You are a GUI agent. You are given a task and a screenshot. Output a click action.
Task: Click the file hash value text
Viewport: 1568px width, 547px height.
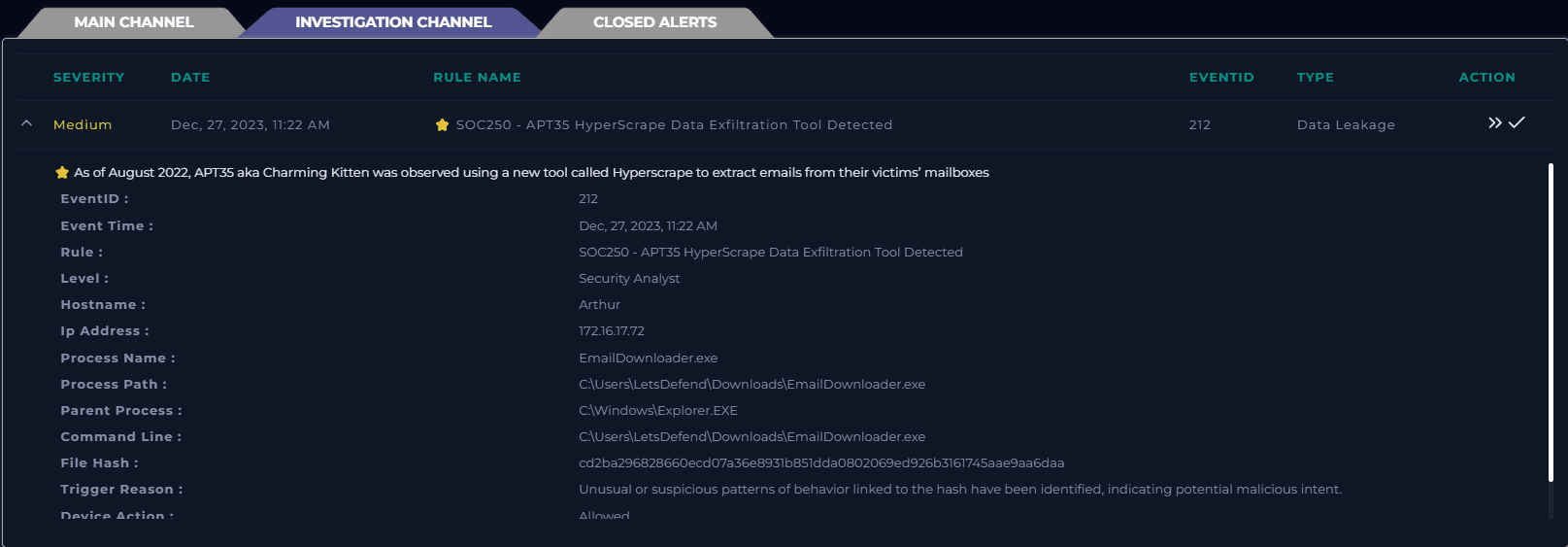click(x=820, y=462)
